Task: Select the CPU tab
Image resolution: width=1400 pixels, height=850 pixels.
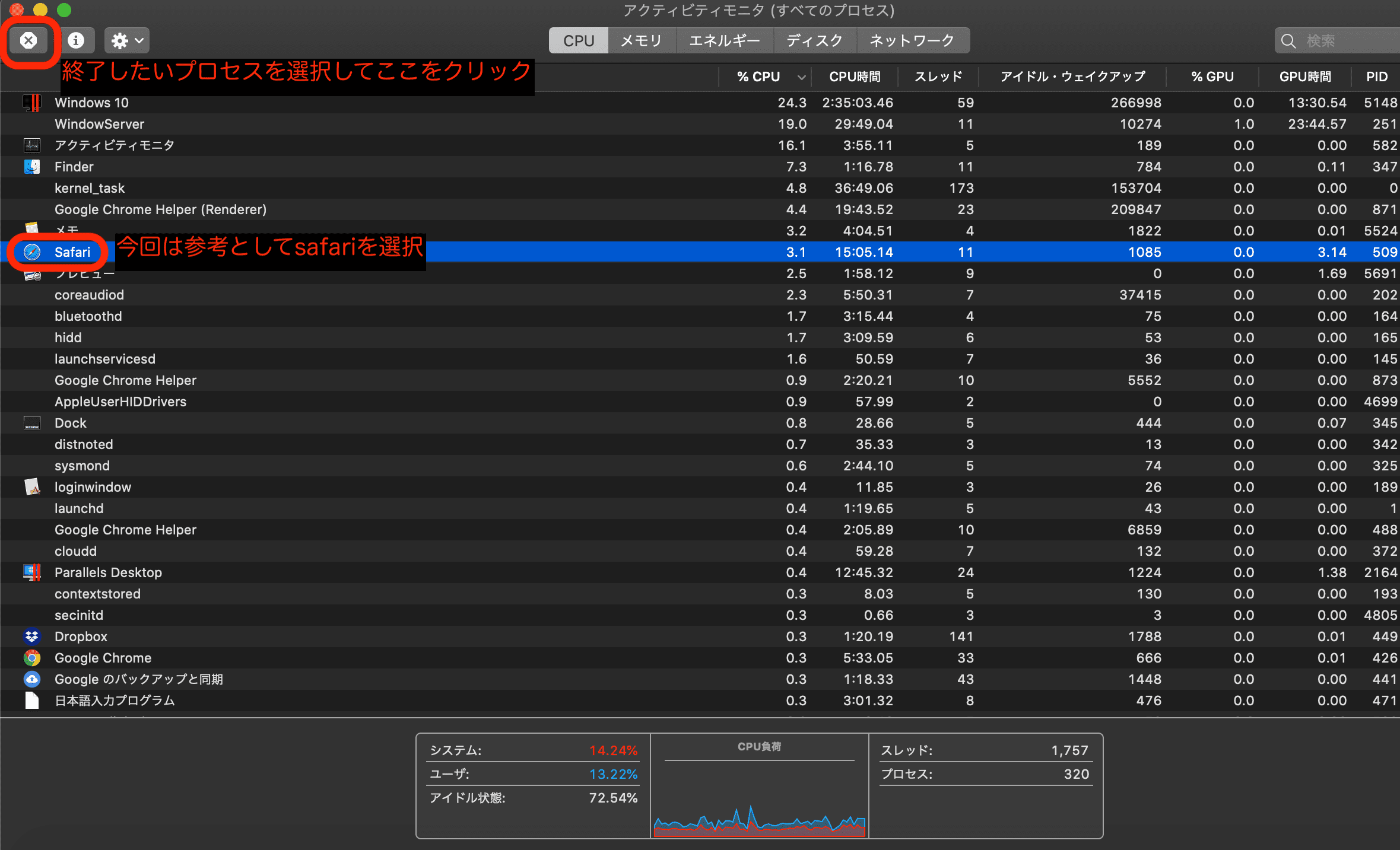Action: (577, 40)
